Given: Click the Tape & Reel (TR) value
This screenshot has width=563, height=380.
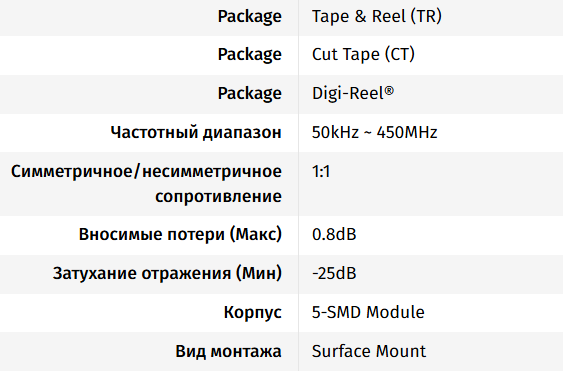Looking at the screenshot, I should coord(377,17).
